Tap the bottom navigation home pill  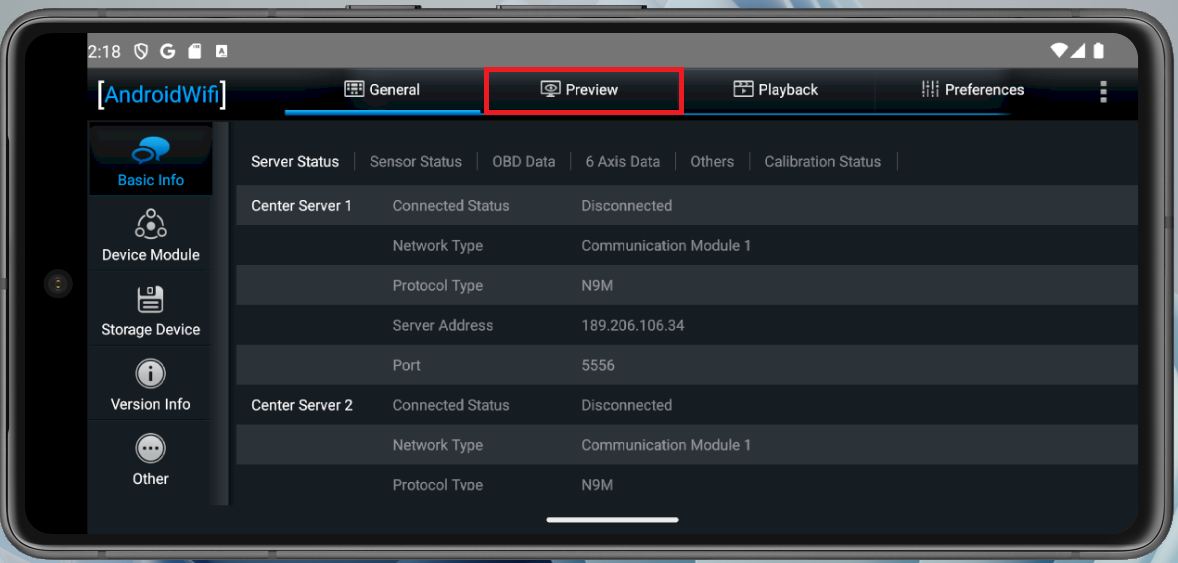pyautogui.click(x=612, y=519)
